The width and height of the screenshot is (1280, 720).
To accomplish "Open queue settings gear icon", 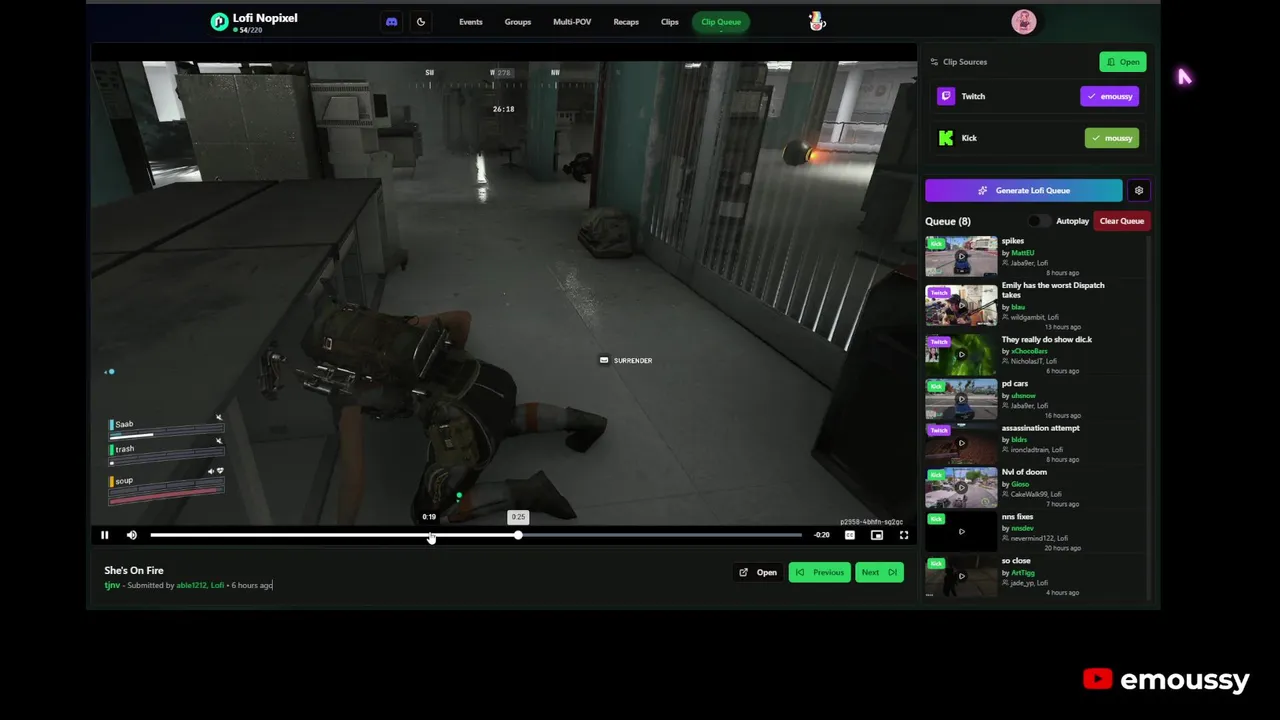I will tap(1139, 190).
